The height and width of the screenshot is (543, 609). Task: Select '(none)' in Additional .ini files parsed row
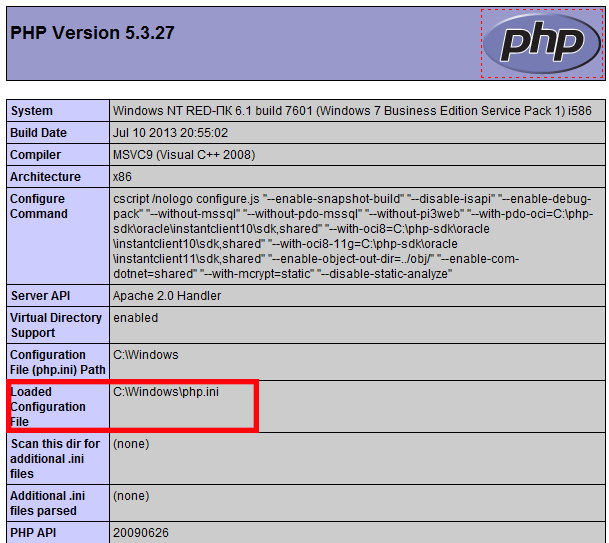point(131,496)
